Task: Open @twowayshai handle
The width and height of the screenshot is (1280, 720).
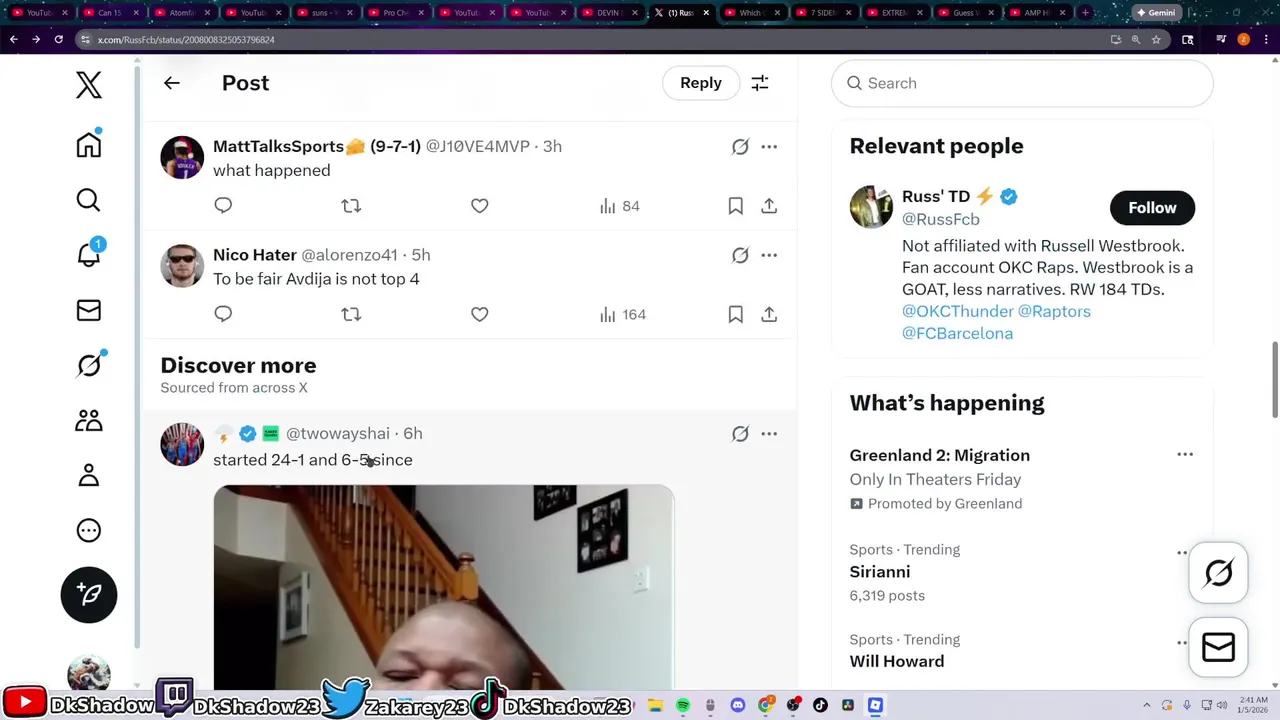Action: [x=338, y=434]
